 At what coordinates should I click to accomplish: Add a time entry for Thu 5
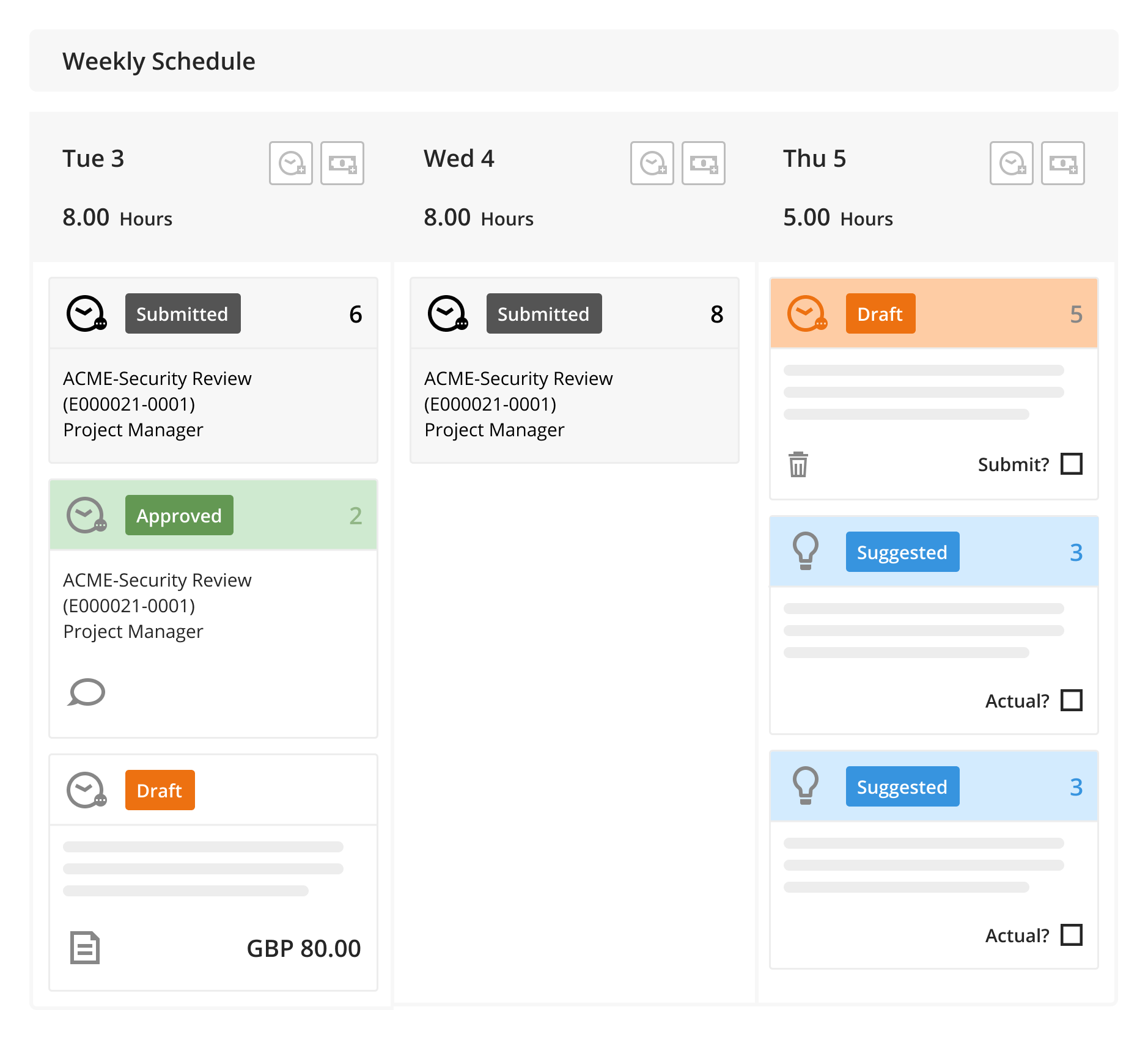coord(1012,163)
